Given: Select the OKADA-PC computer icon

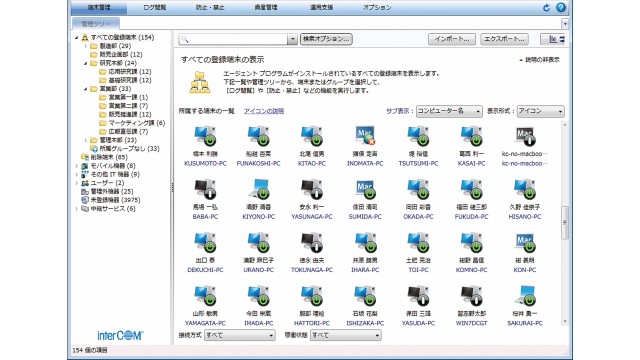Looking at the screenshot, I should [x=418, y=189].
